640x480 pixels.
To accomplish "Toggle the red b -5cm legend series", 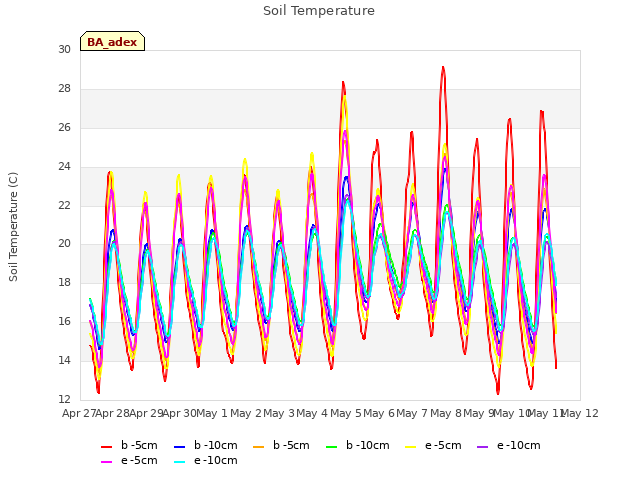I will [x=129, y=445].
